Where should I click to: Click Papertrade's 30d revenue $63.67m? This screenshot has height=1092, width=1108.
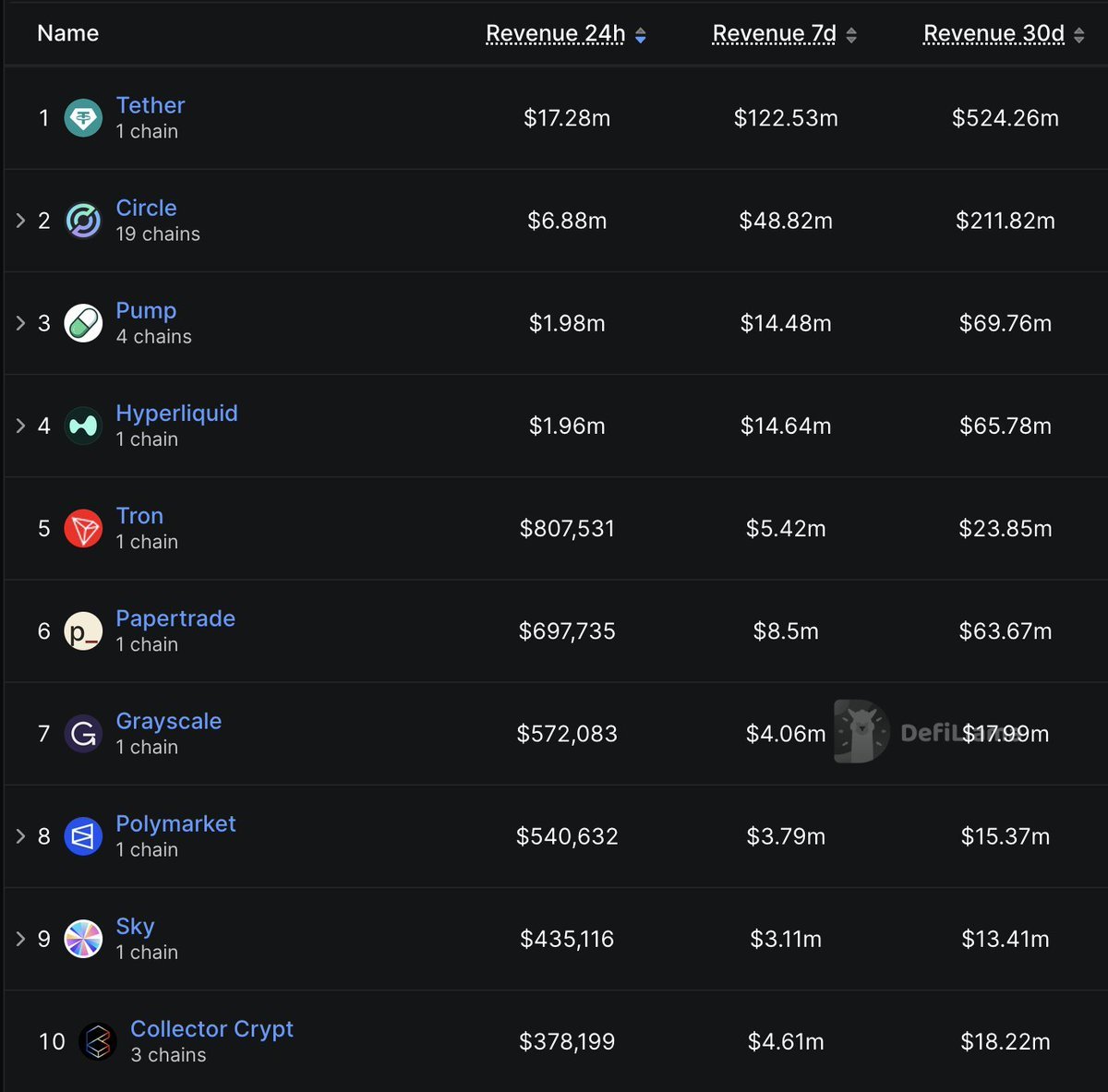click(1006, 631)
